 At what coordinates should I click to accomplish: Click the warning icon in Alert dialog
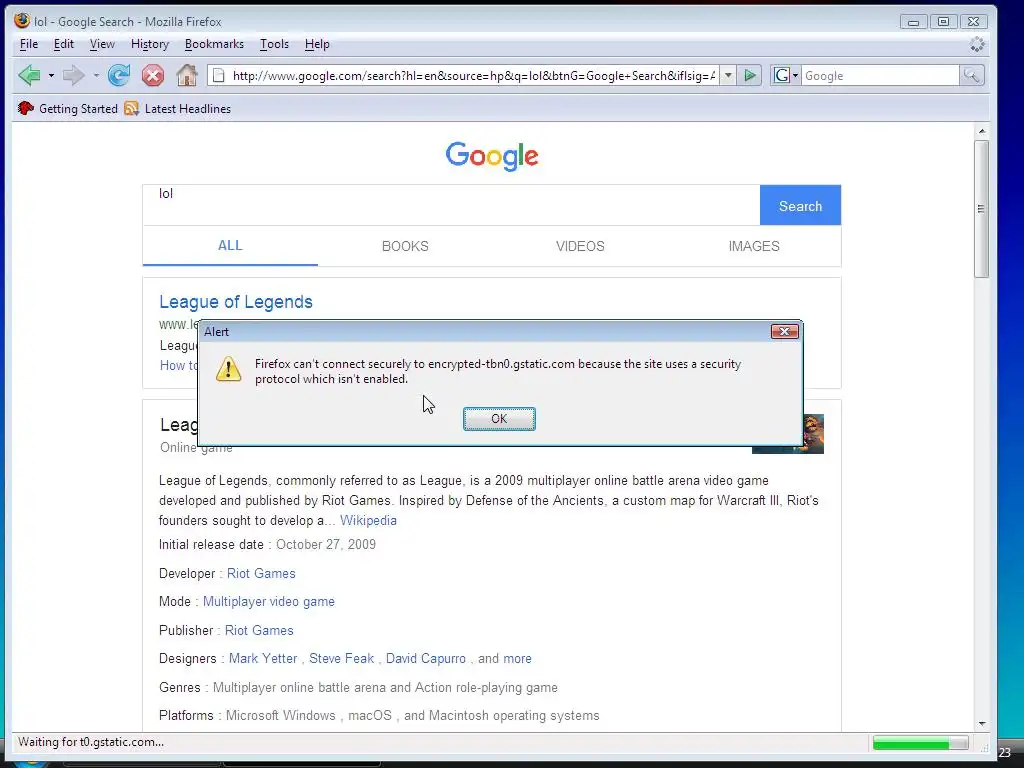(x=229, y=369)
